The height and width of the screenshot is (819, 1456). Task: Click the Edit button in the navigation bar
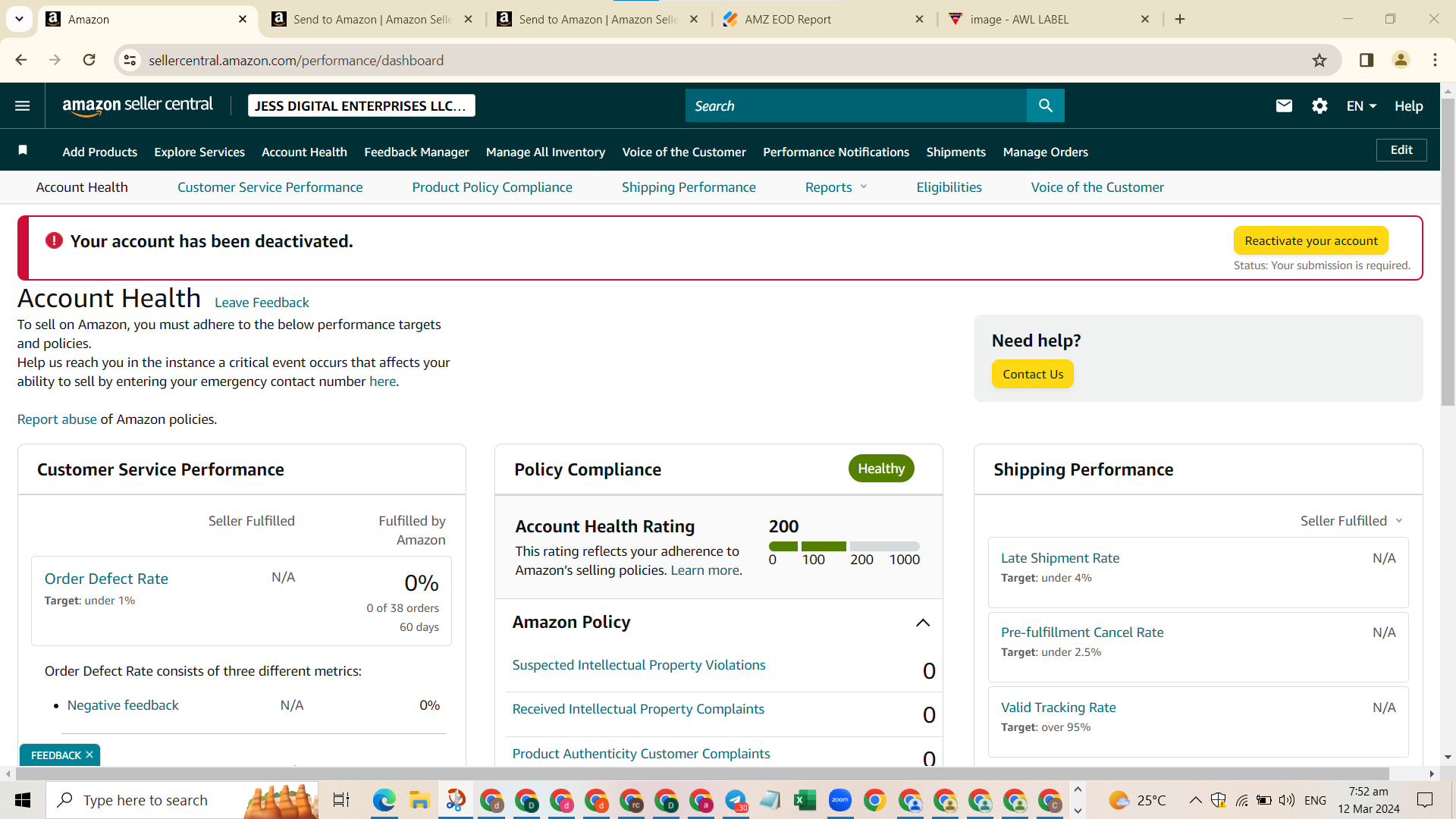coord(1401,150)
